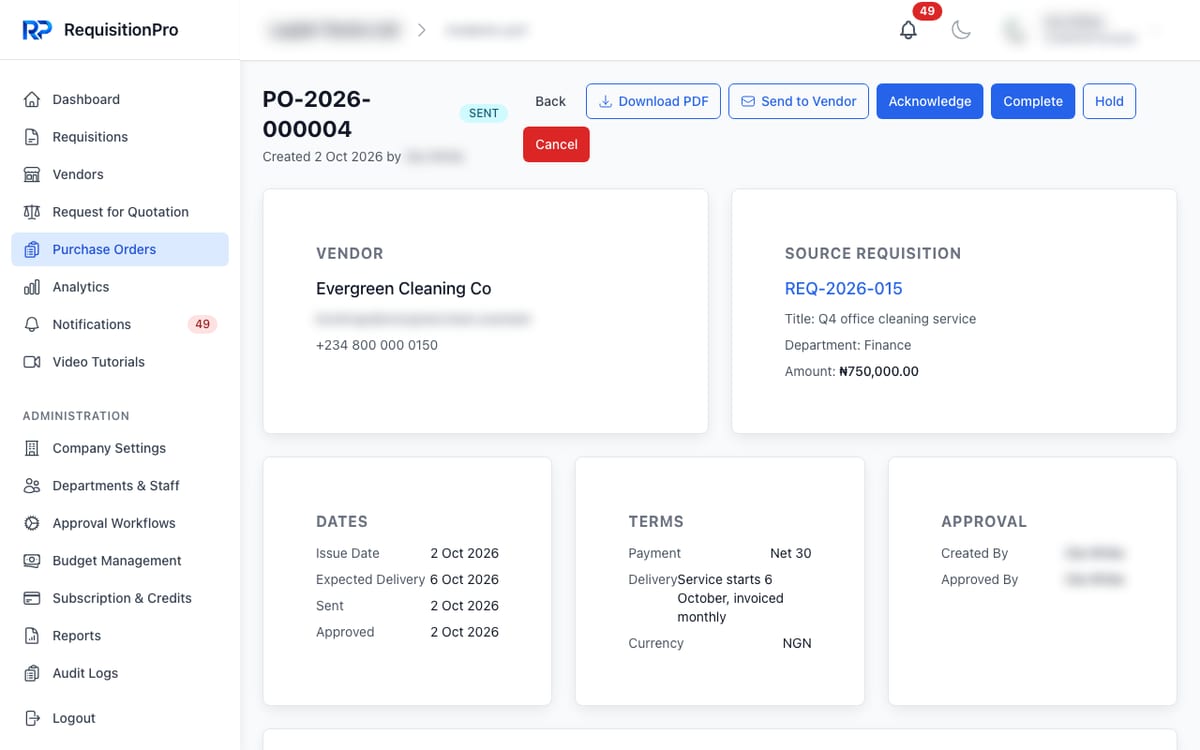Click the Departments & Staff people icon
This screenshot has width=1200, height=750.
[32, 486]
